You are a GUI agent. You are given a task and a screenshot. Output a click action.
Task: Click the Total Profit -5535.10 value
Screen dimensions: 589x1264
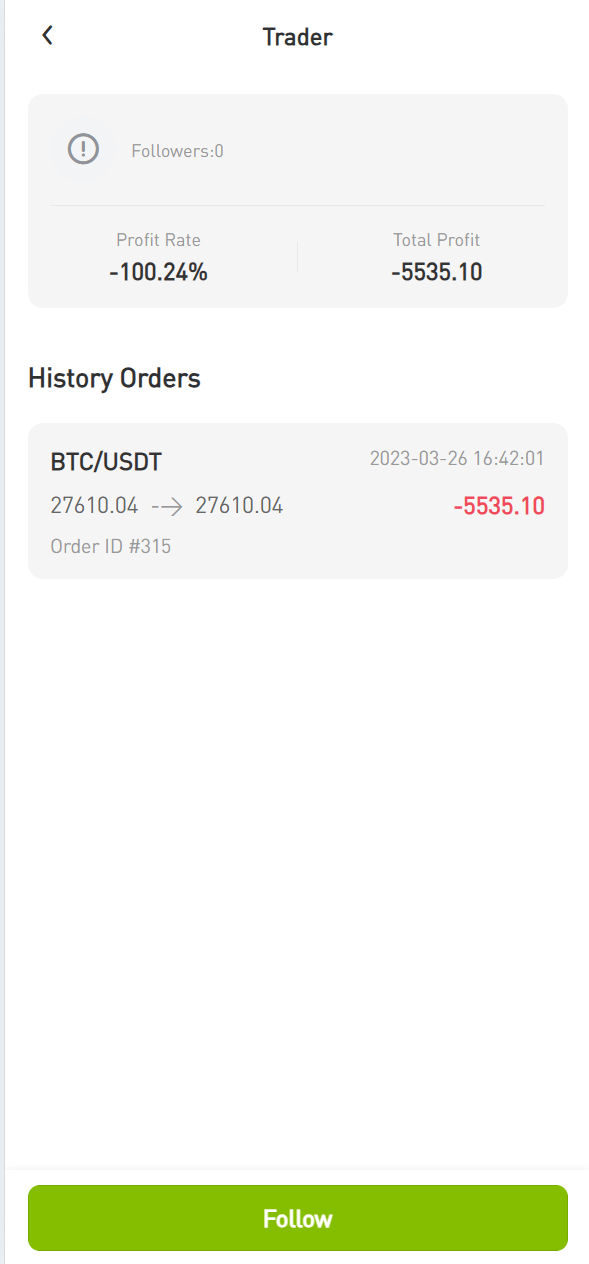pos(437,271)
